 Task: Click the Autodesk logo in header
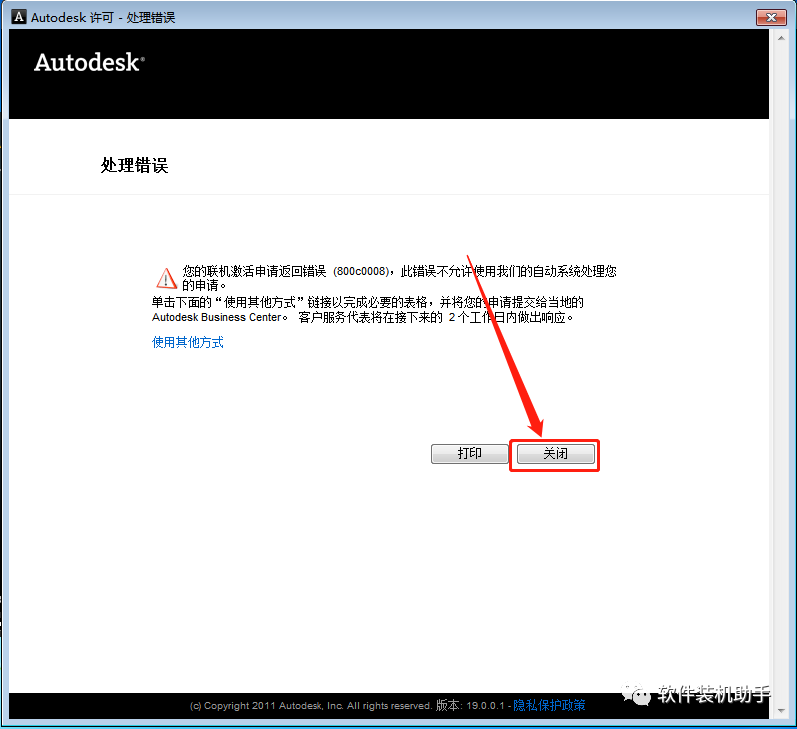pyautogui.click(x=89, y=63)
